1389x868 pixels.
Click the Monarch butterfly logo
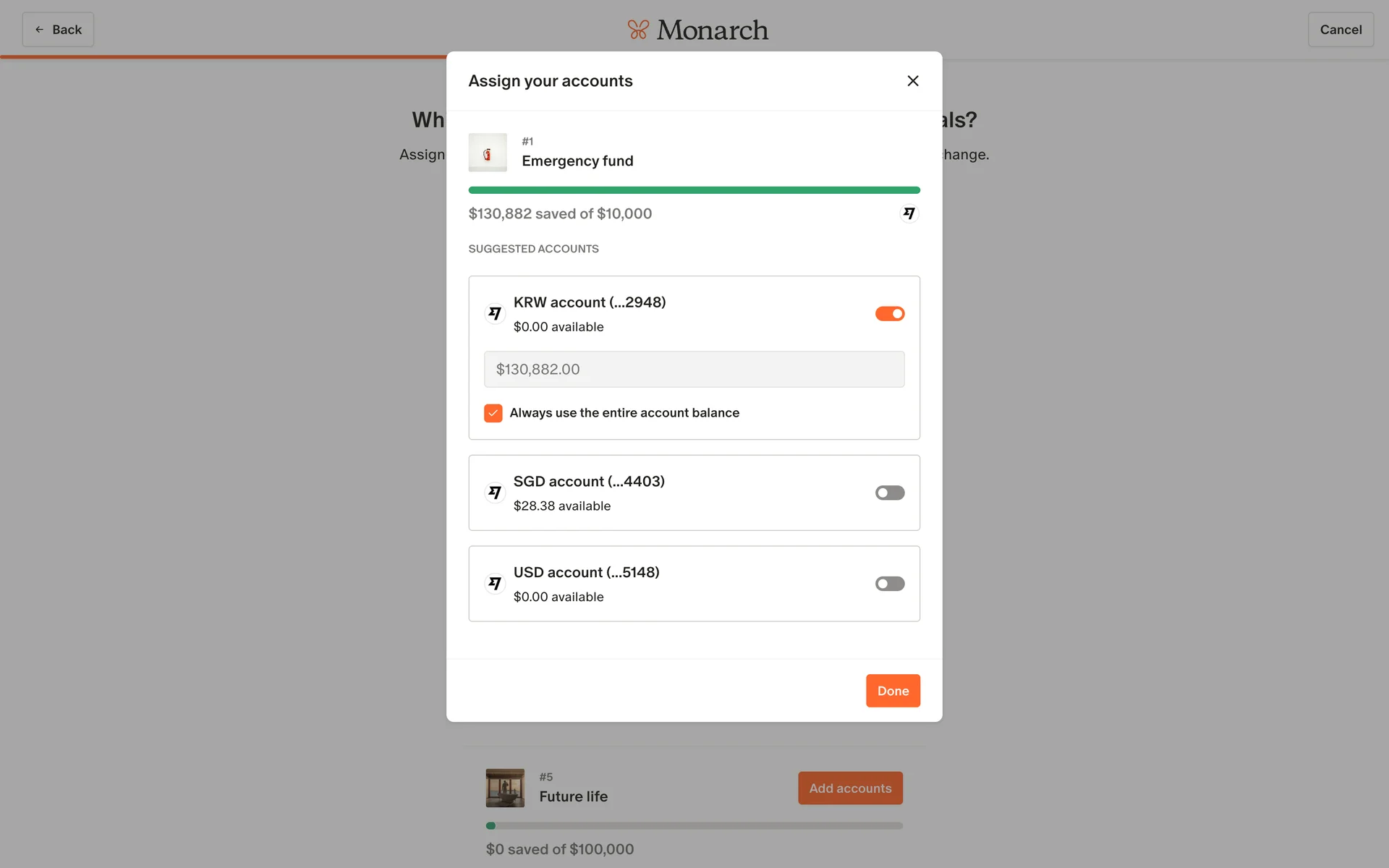pyautogui.click(x=638, y=30)
